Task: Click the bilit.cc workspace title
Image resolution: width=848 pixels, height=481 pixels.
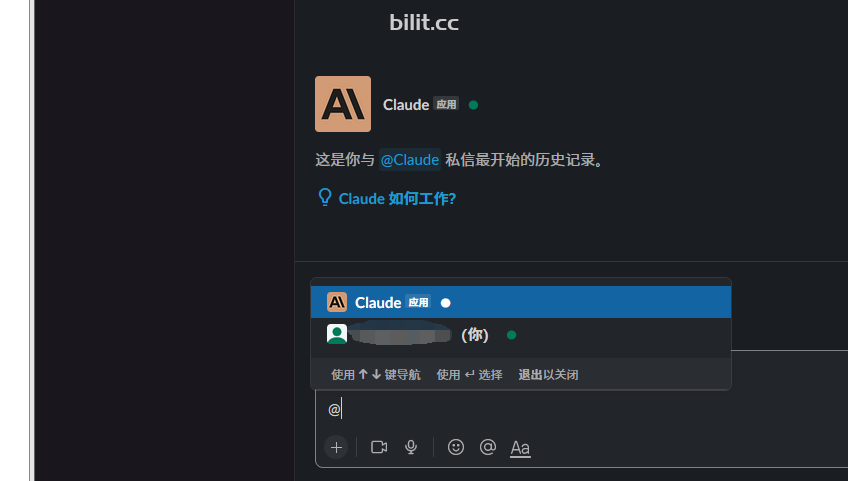Action: [x=424, y=23]
